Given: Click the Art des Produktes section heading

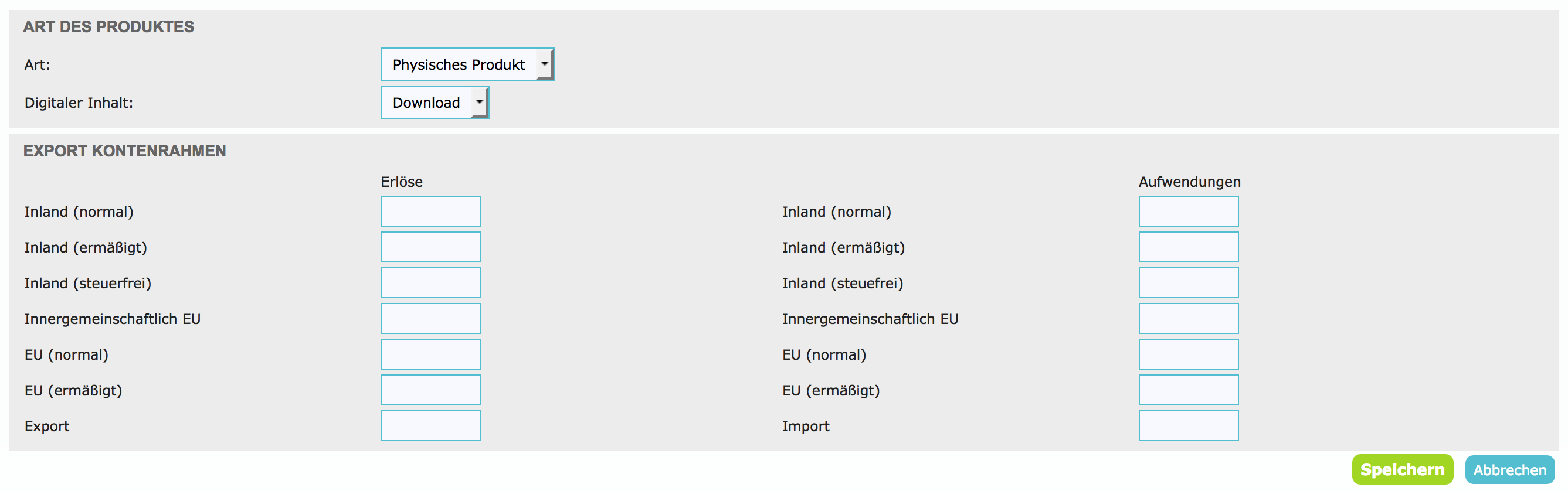Looking at the screenshot, I should (108, 27).
